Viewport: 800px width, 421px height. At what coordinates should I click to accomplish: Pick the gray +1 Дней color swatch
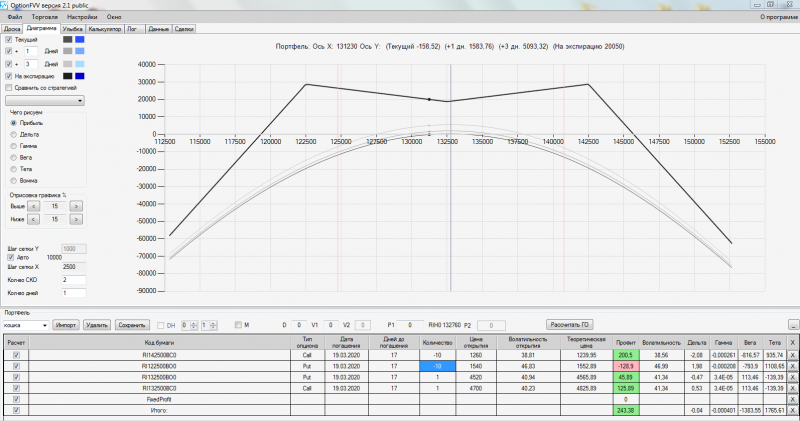pos(67,51)
